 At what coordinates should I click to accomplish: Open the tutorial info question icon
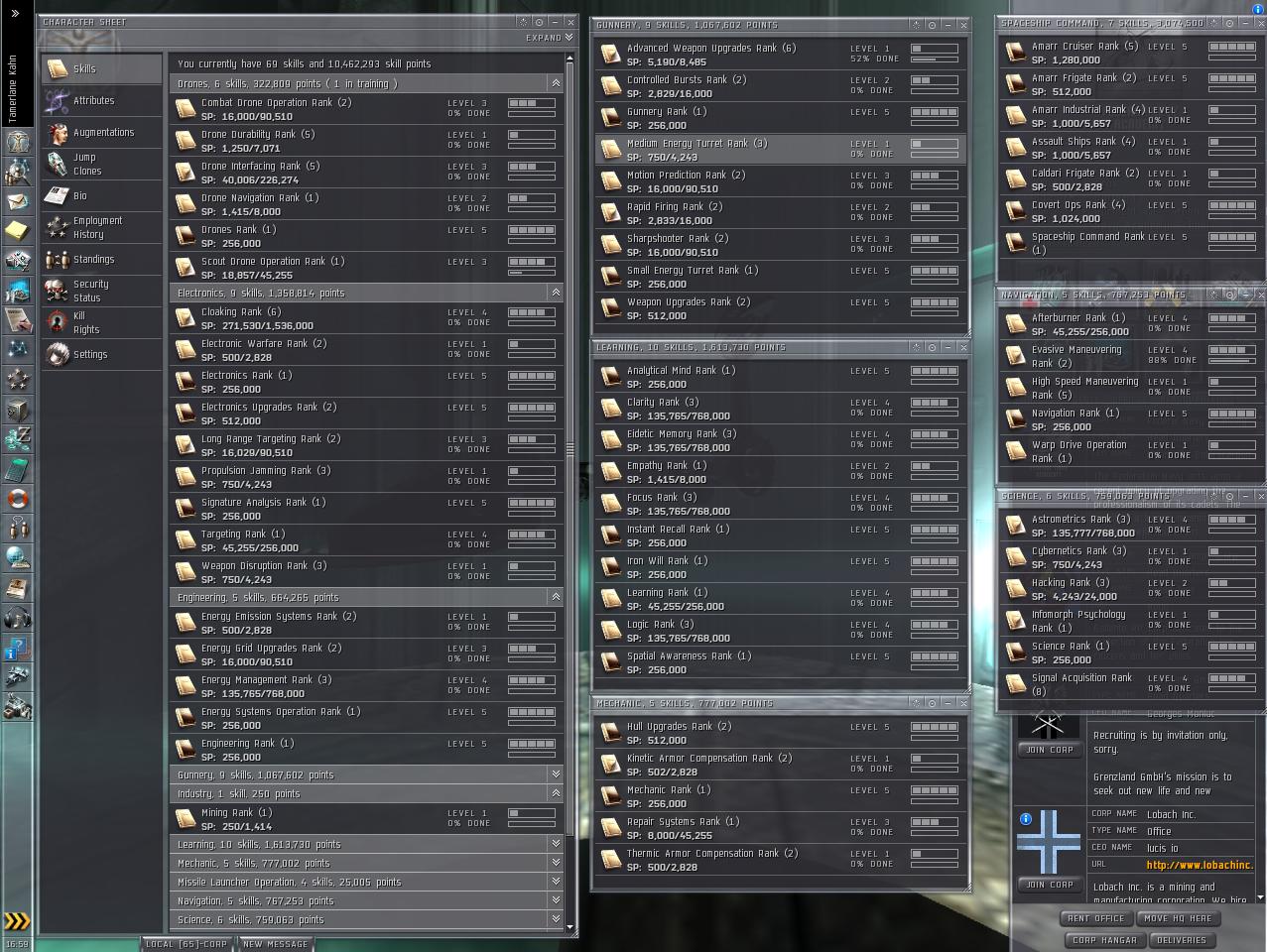coord(17,648)
